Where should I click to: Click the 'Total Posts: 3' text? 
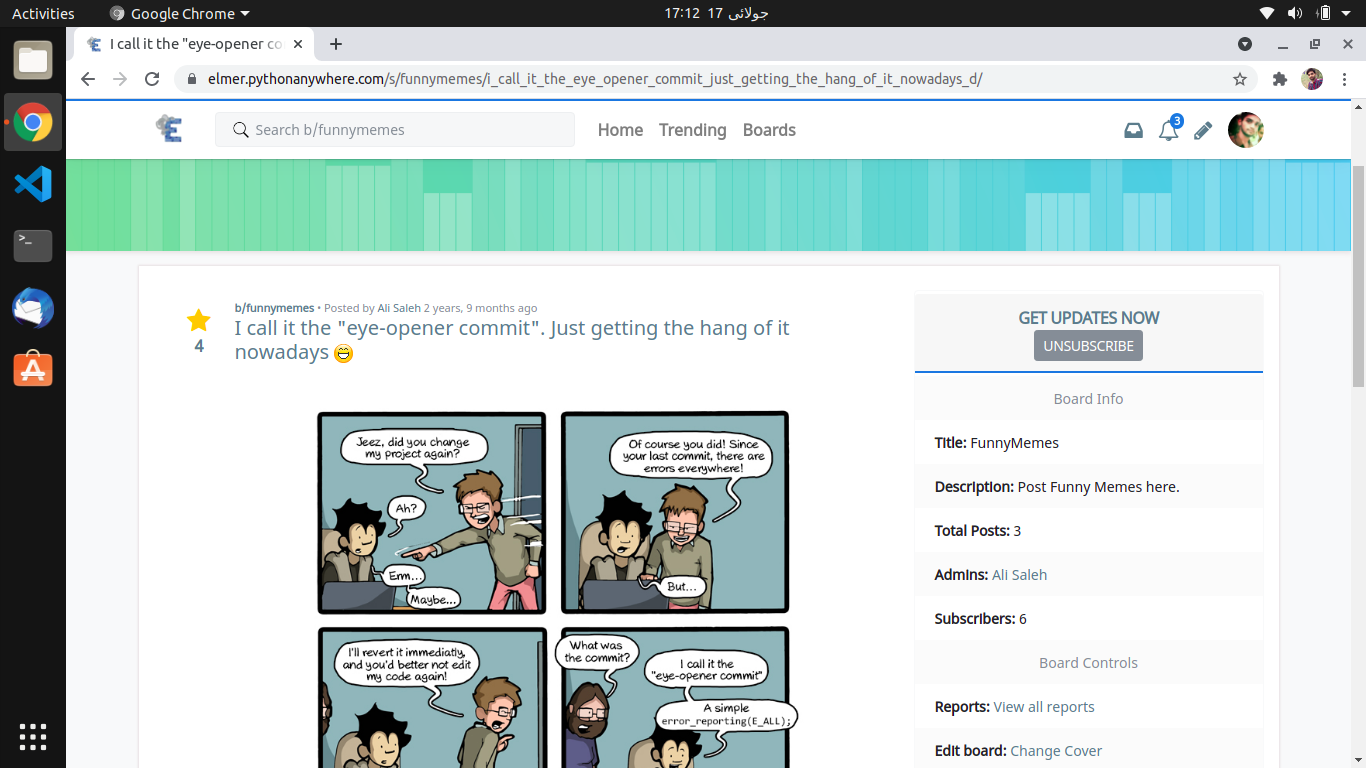[x=978, y=531]
